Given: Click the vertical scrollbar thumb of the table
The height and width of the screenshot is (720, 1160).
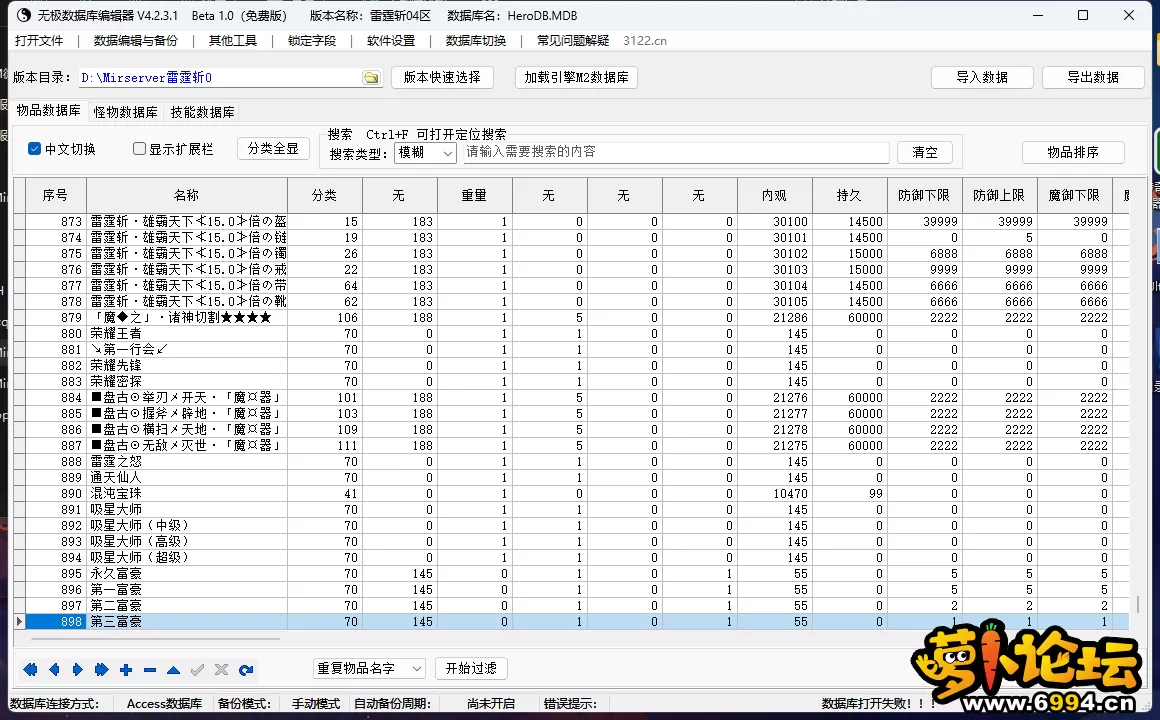Looking at the screenshot, I should pos(1138,603).
